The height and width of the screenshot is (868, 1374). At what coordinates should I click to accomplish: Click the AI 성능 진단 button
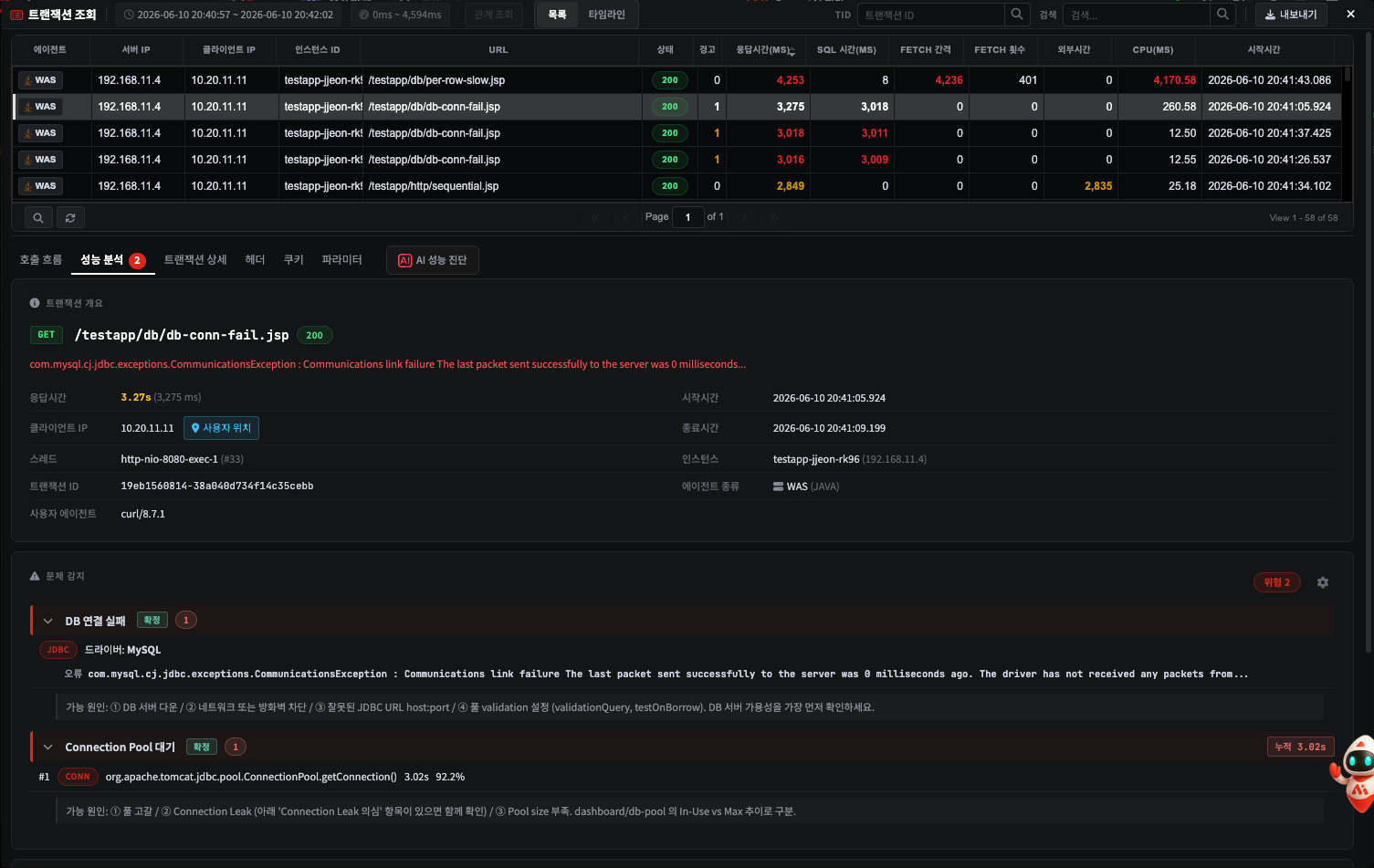[433, 260]
